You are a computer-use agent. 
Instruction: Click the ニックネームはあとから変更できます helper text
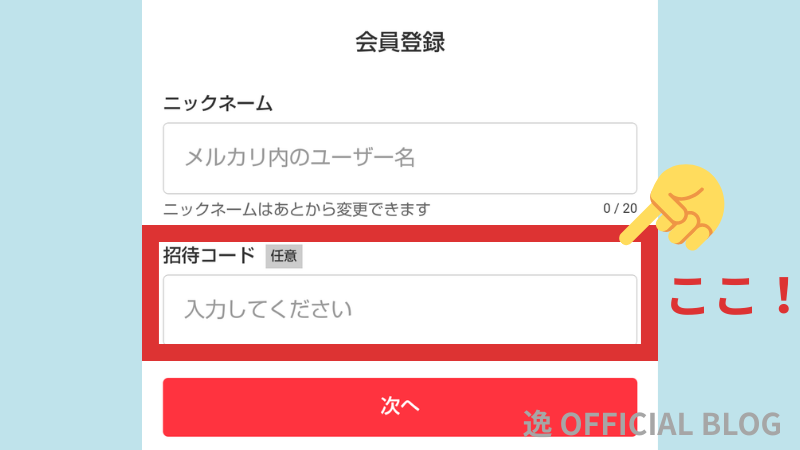tap(296, 208)
